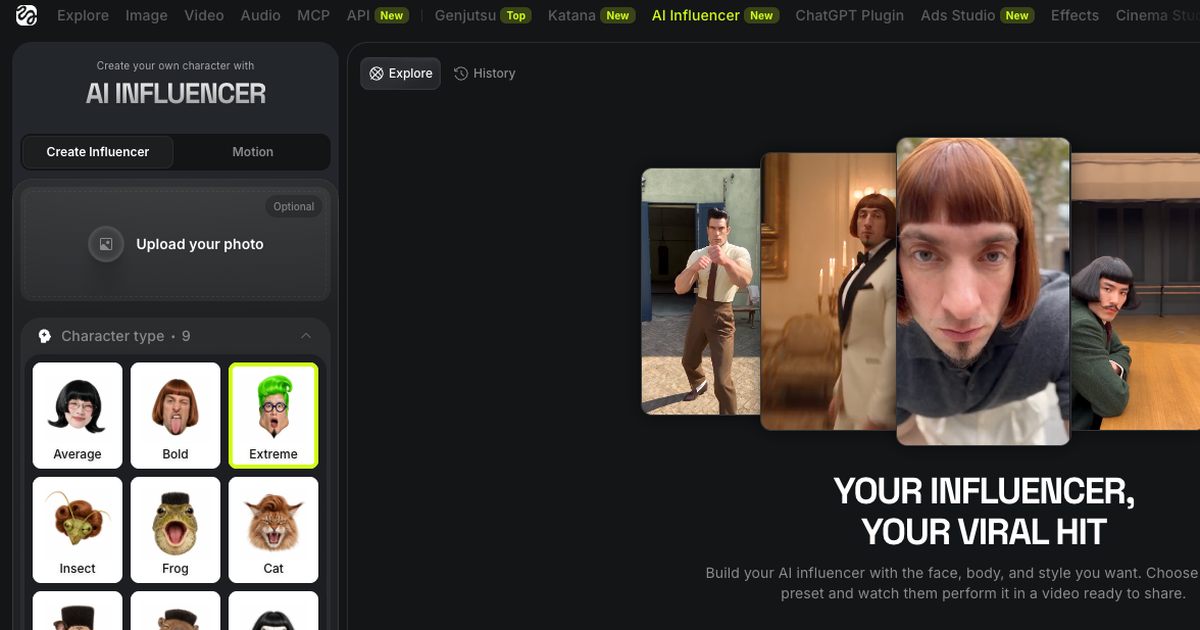This screenshot has width=1200, height=630.
Task: Open Ads Studio in the top navigation
Action: pos(977,16)
